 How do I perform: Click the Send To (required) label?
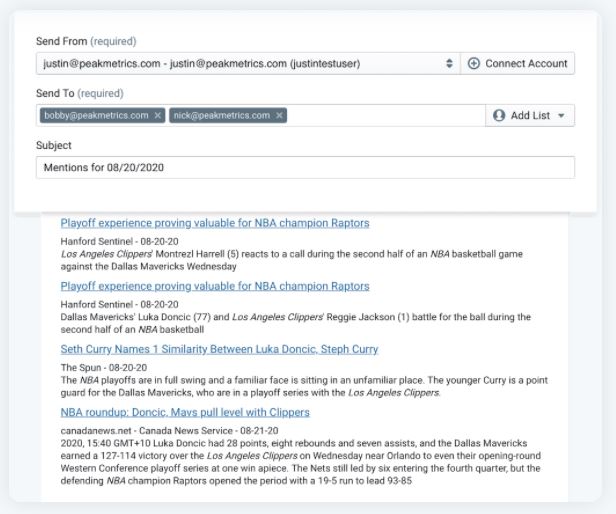pyautogui.click(x=80, y=94)
